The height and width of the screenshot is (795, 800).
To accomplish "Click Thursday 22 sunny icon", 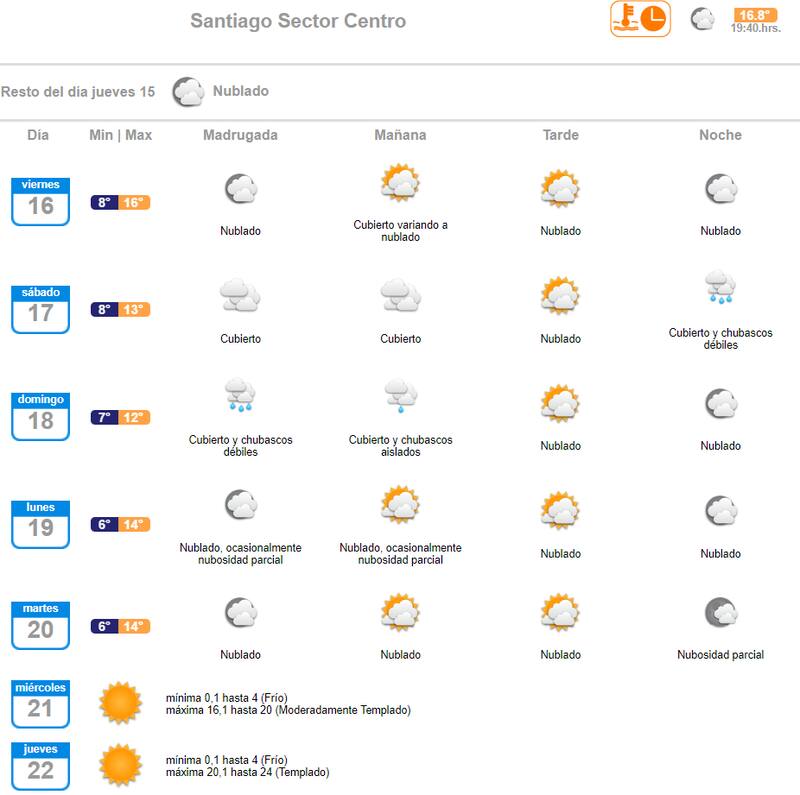I will 120,765.
